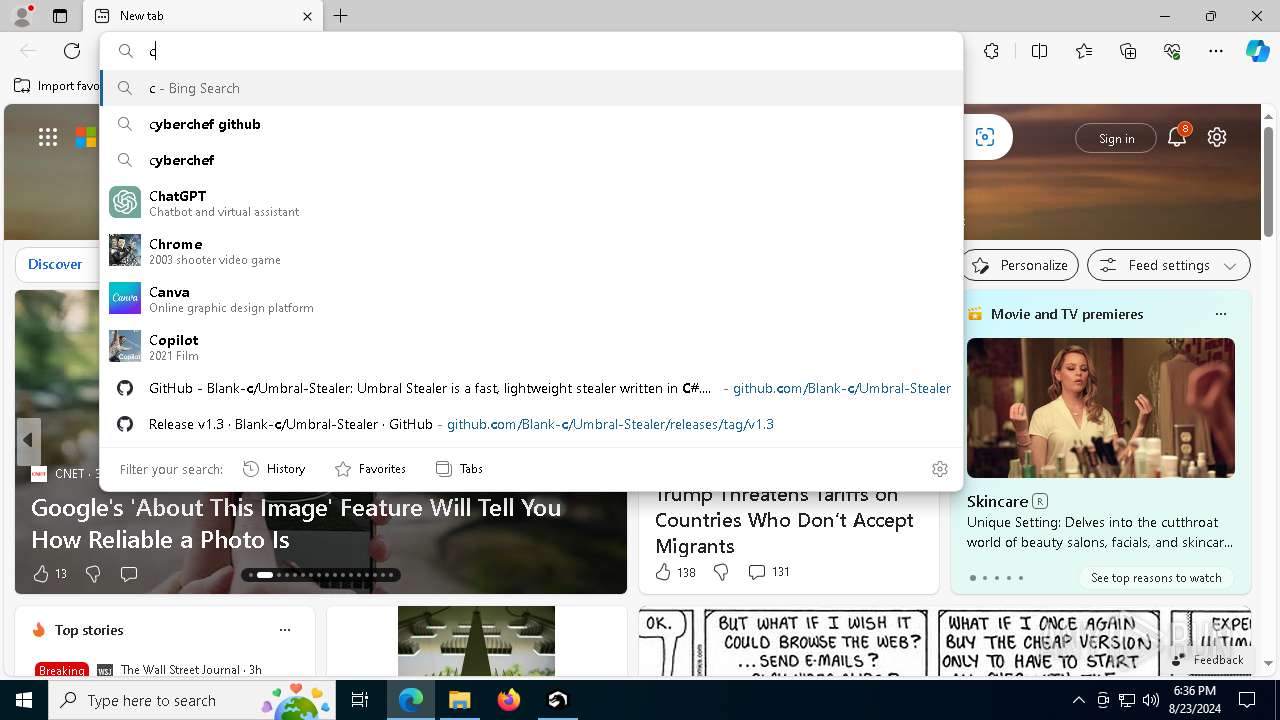
Task: Select the ChatGPT chatbot suggestion
Action: coord(532,202)
